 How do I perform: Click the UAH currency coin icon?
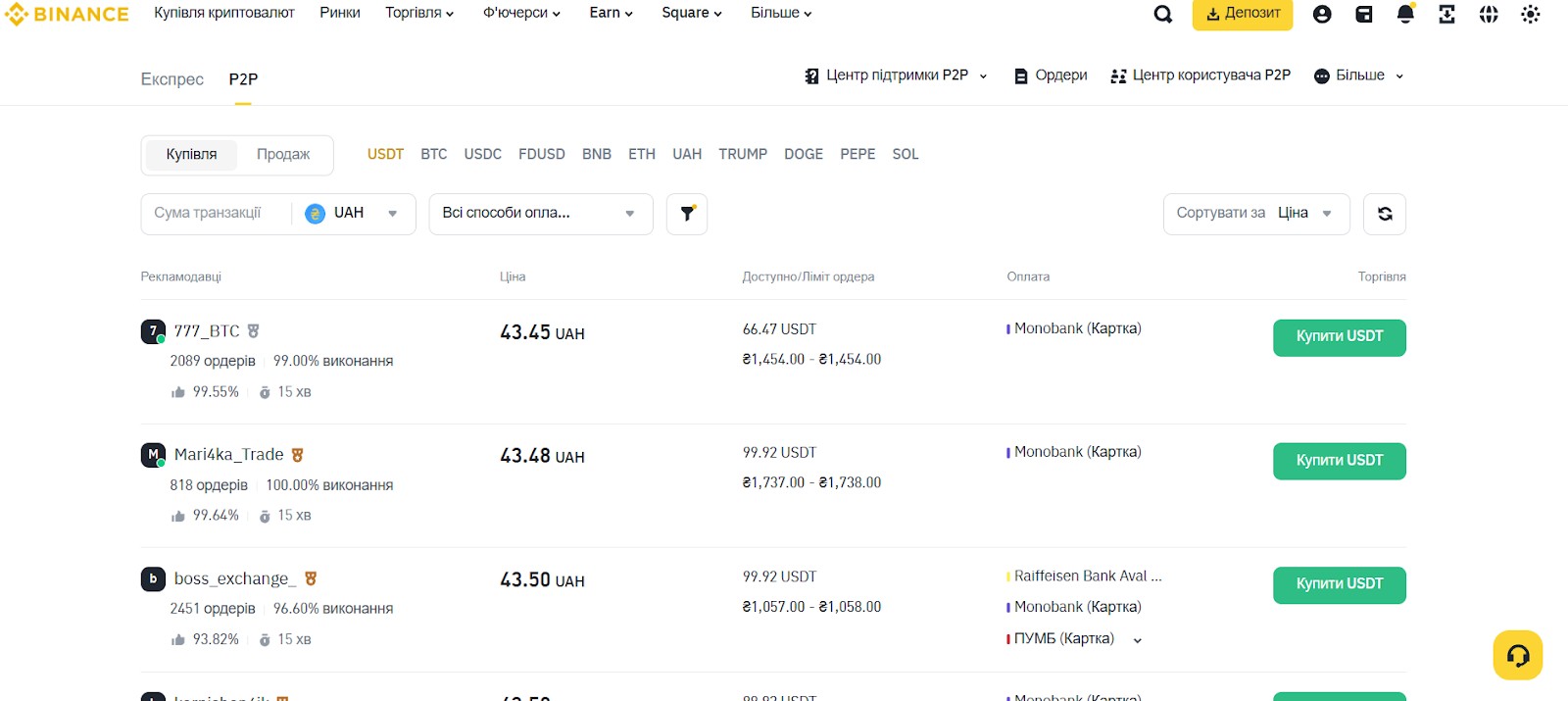pyautogui.click(x=316, y=214)
